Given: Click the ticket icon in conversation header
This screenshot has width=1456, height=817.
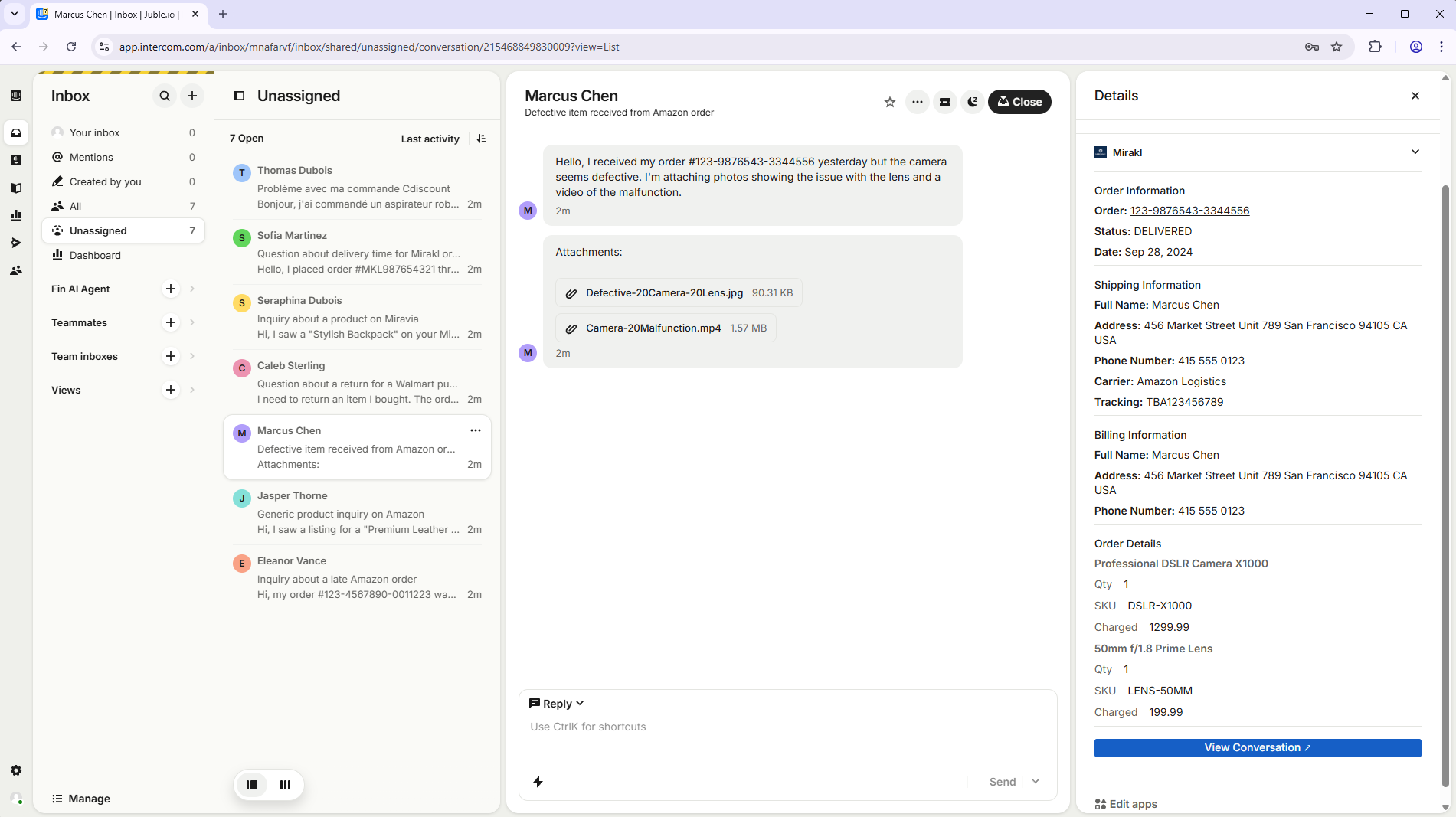Looking at the screenshot, I should [945, 102].
